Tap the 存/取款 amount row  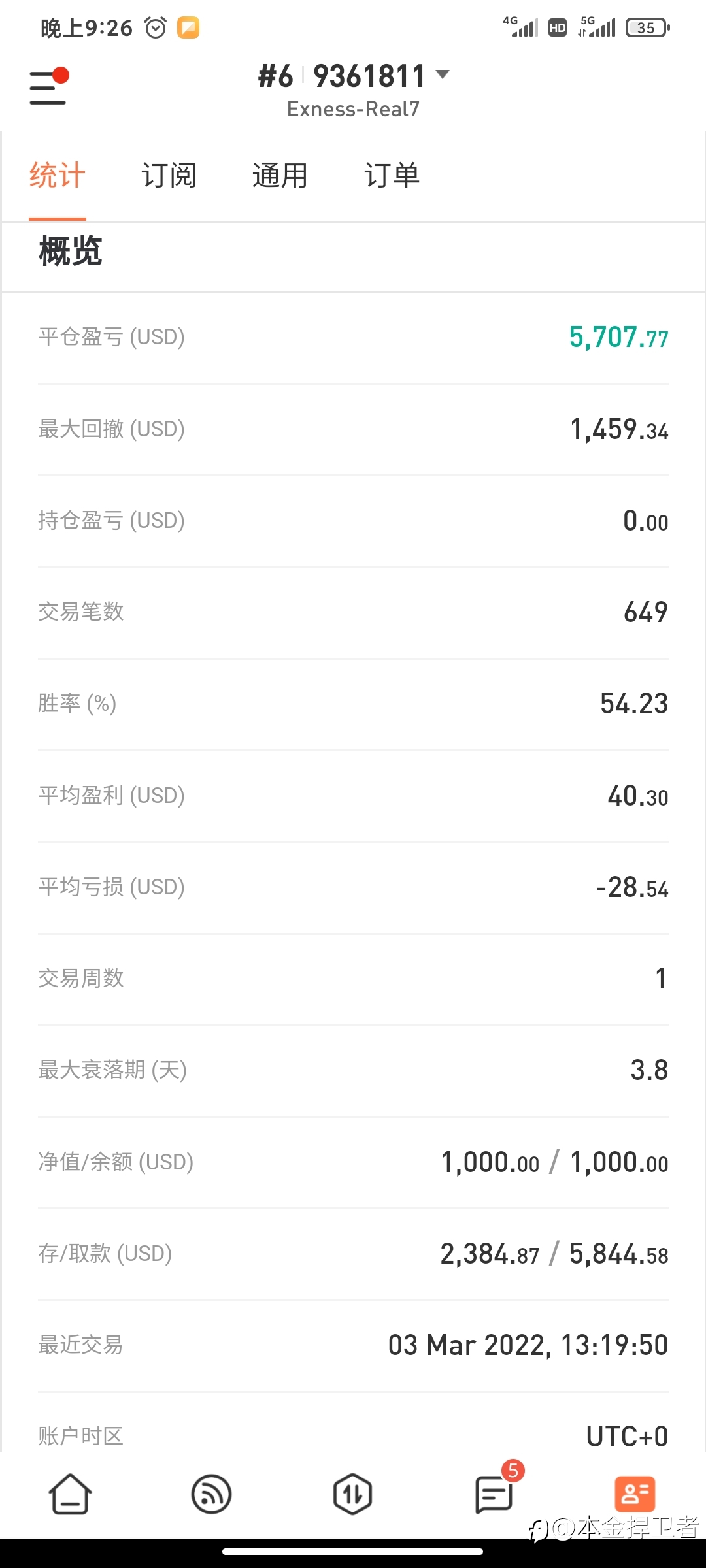(353, 1254)
